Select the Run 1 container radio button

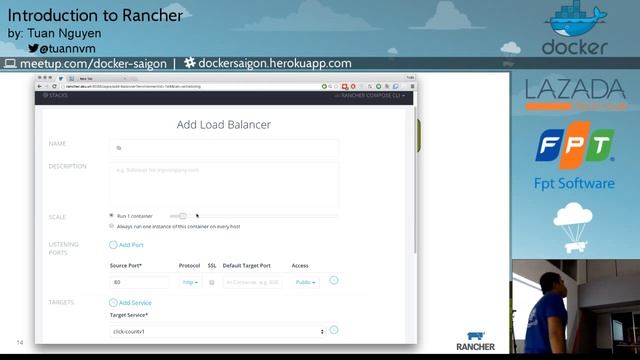tap(111, 215)
